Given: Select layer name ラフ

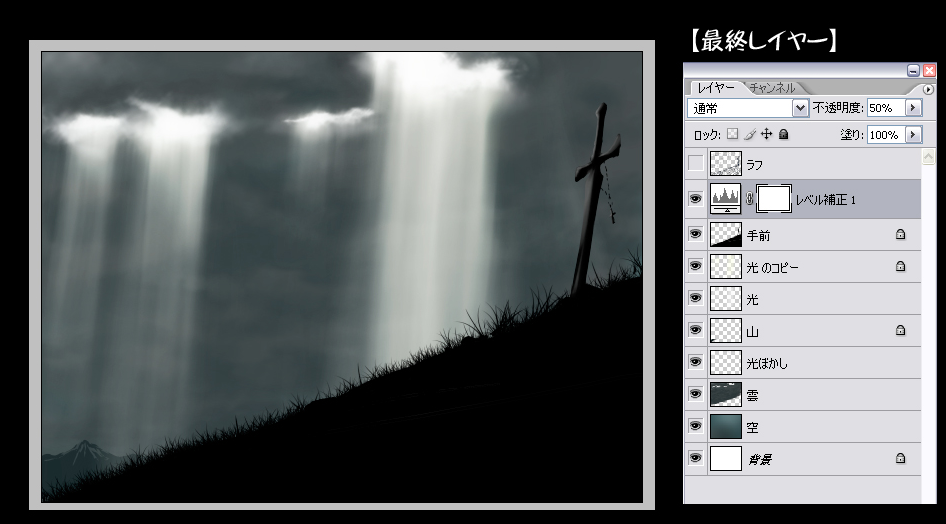Looking at the screenshot, I should click(x=755, y=164).
